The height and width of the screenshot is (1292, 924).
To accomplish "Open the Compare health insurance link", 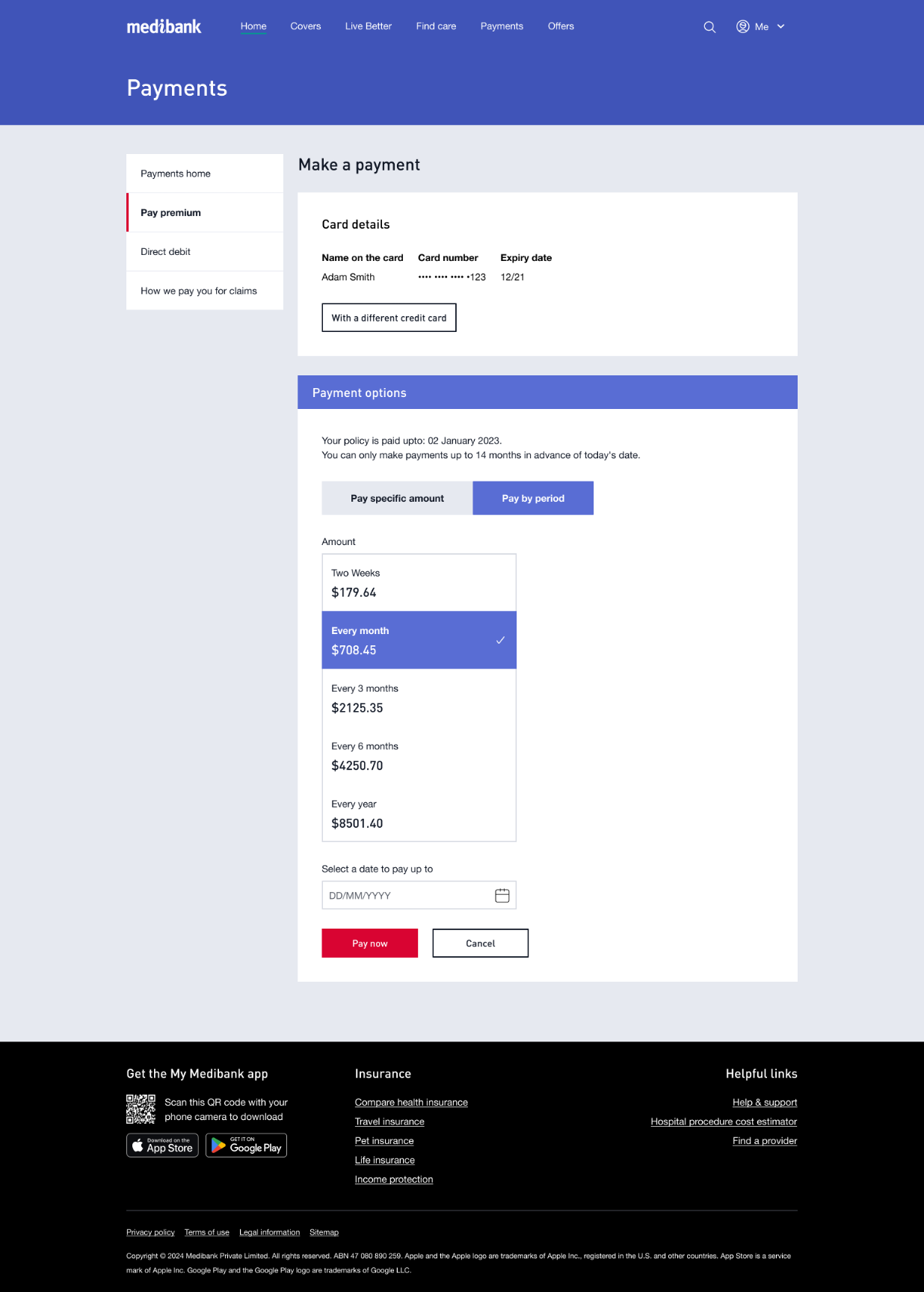I will [411, 1102].
